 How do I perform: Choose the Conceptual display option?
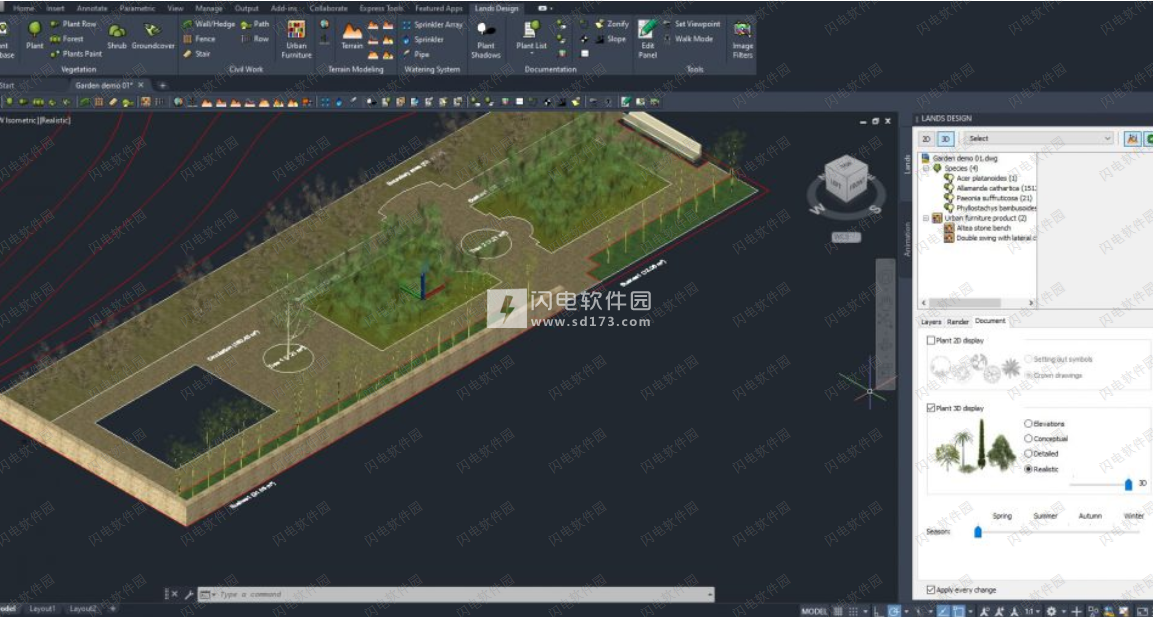pos(1028,438)
